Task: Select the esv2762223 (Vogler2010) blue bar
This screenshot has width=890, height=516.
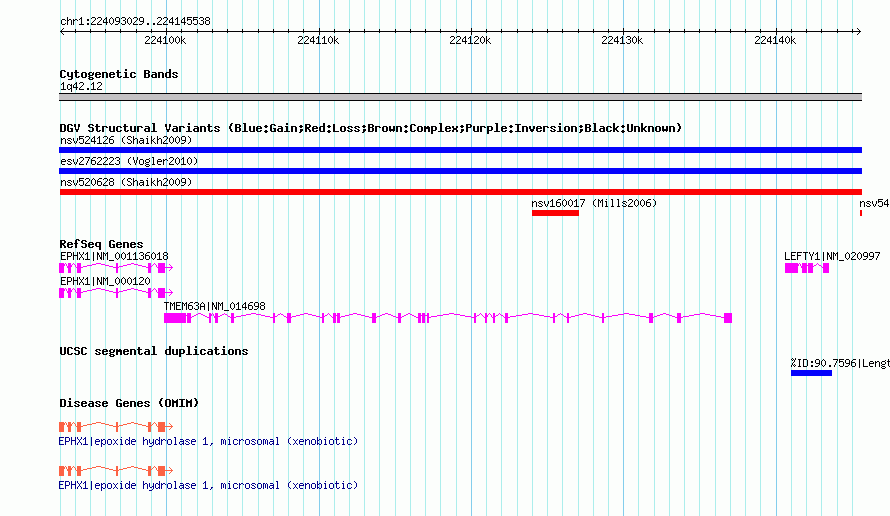Action: pos(460,171)
